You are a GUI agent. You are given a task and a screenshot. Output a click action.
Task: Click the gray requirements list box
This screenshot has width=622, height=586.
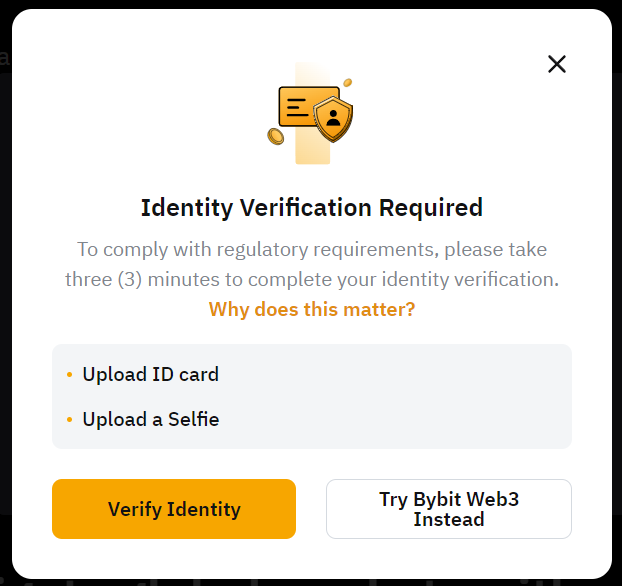[400, 397]
